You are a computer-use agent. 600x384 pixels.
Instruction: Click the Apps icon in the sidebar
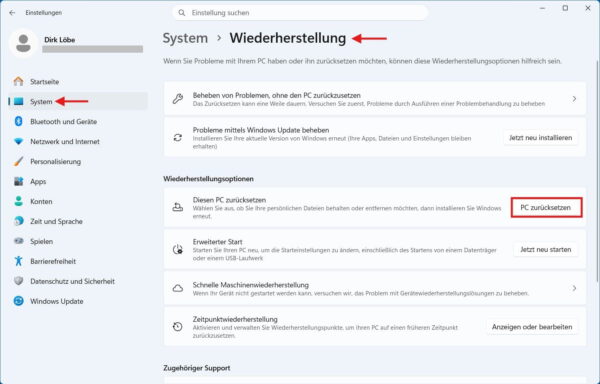pos(18,181)
